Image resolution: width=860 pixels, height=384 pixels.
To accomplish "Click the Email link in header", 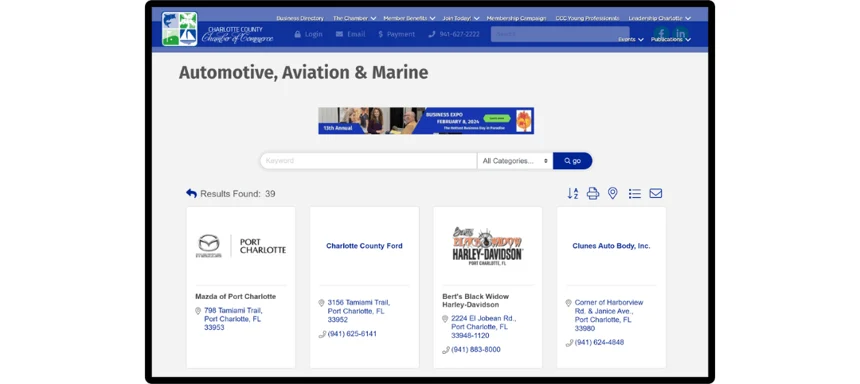I will click(x=350, y=34).
